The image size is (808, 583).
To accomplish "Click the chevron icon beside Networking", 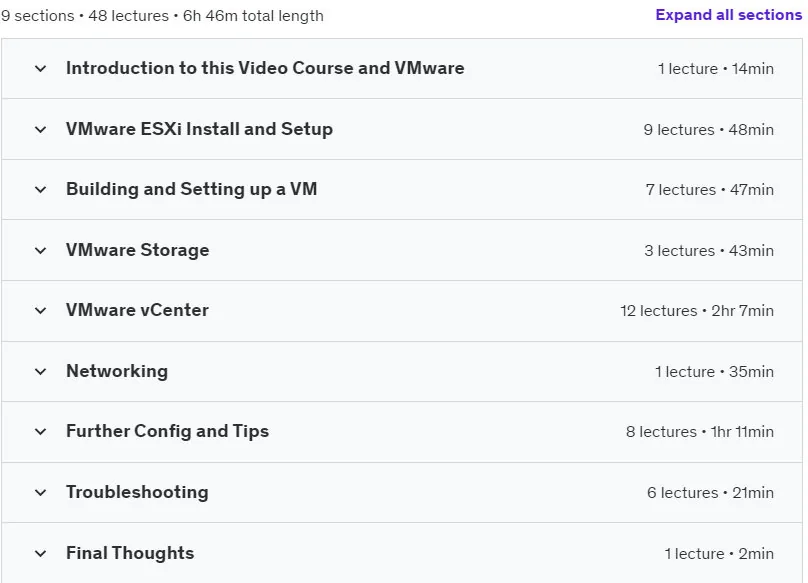I will pyautogui.click(x=40, y=372).
